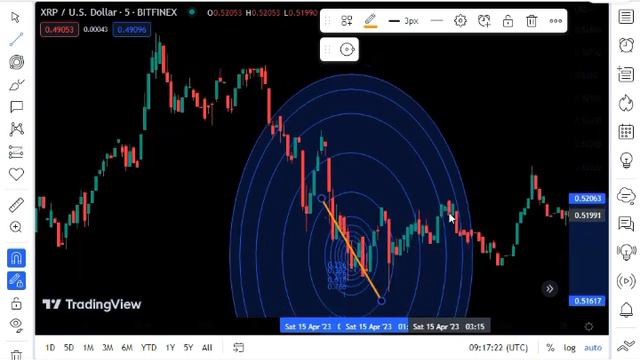Select the YTD date range

coord(149,348)
